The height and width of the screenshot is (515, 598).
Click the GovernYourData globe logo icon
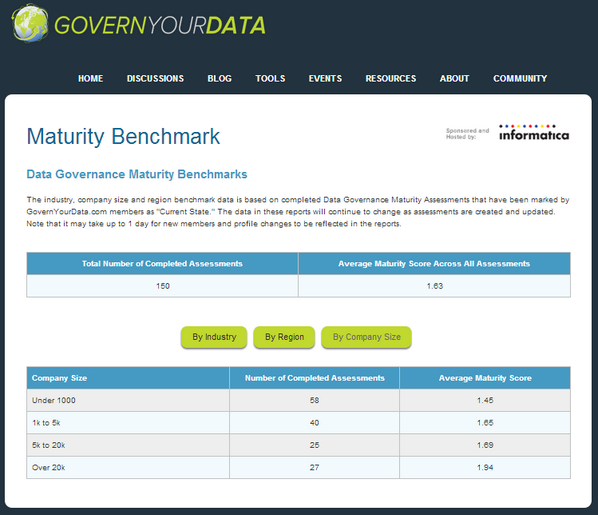point(30,23)
